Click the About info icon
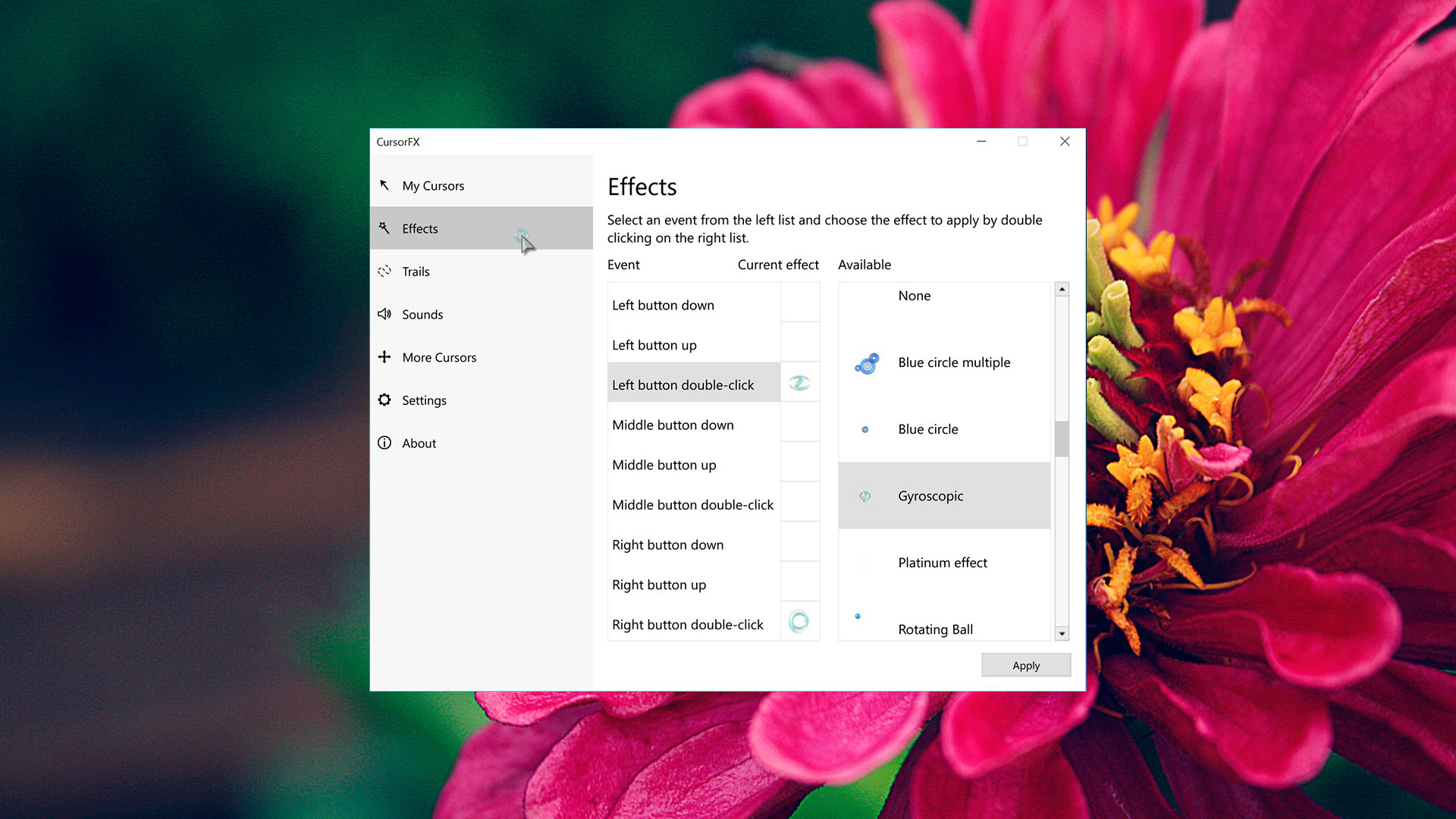The height and width of the screenshot is (819, 1456). (384, 443)
